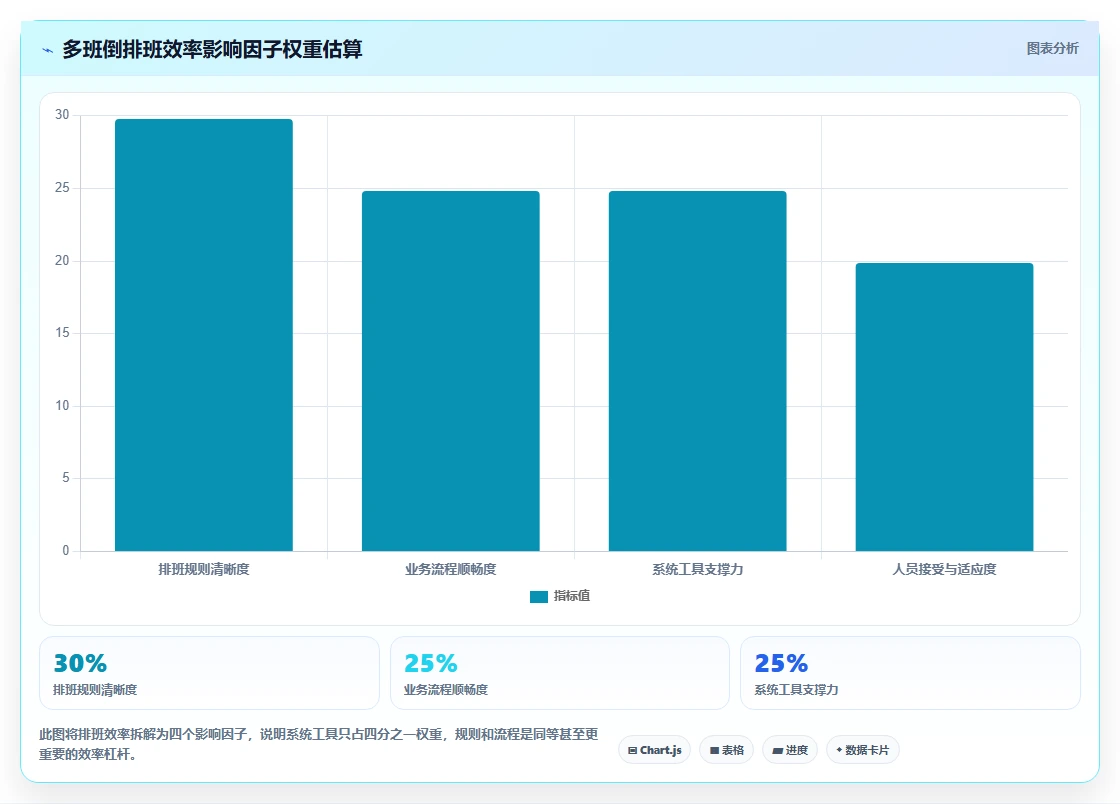Click the large 30% figure
The width and height of the screenshot is (1120, 804).
click(80, 663)
